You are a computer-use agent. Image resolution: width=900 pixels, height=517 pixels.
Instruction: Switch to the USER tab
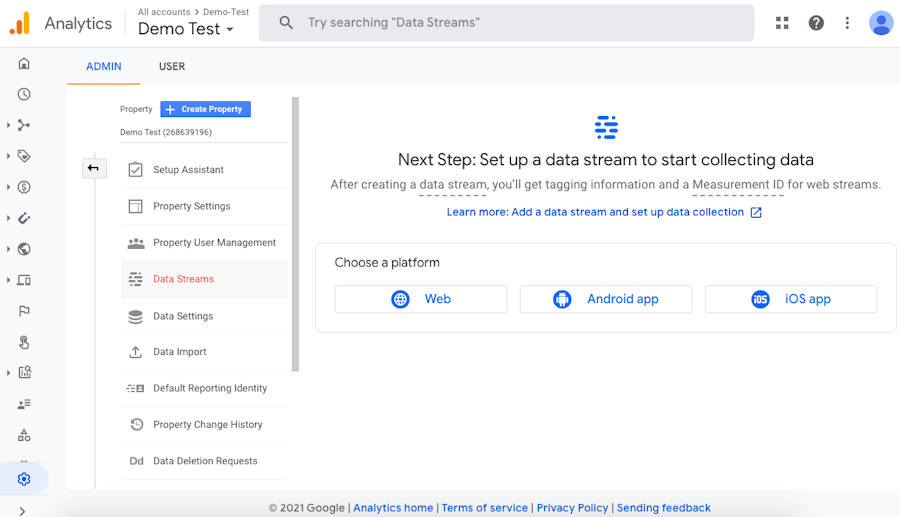172,67
